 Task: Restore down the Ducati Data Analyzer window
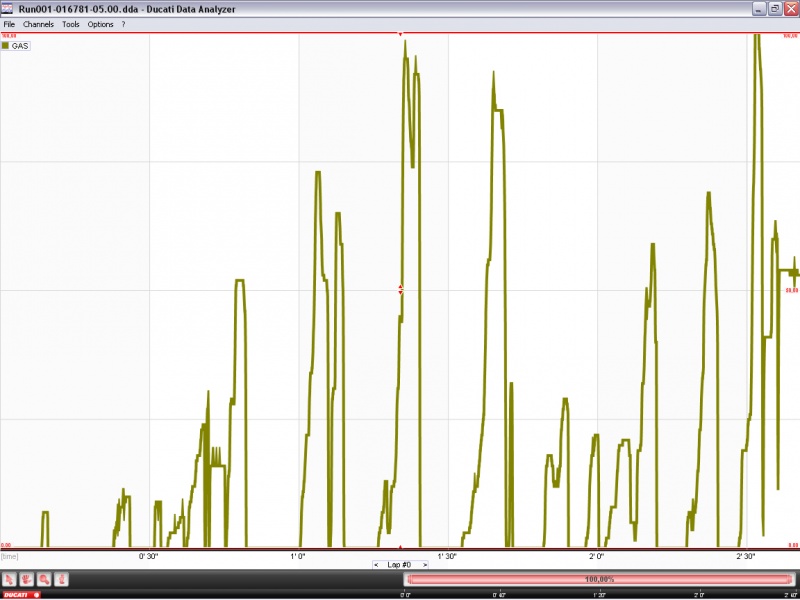pos(775,9)
